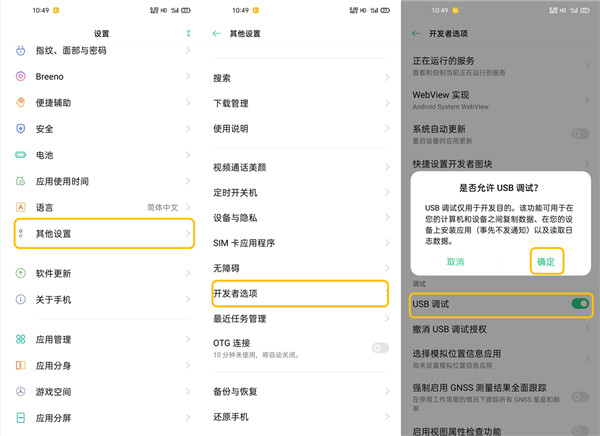This screenshot has height=436, width=600.
Task: Tap the Breeno assistant icon
Action: pyautogui.click(x=21, y=76)
